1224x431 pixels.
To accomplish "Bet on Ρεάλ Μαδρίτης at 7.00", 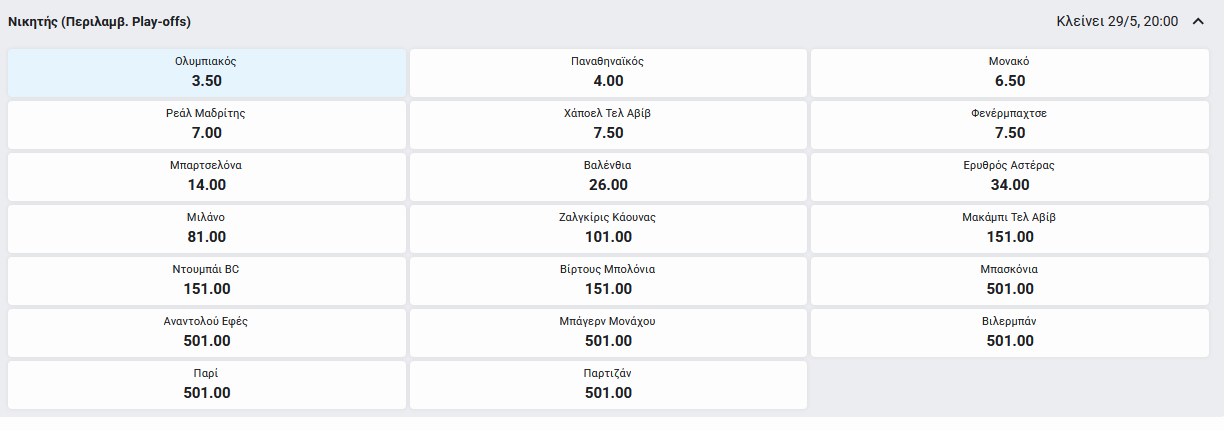I will 207,124.
